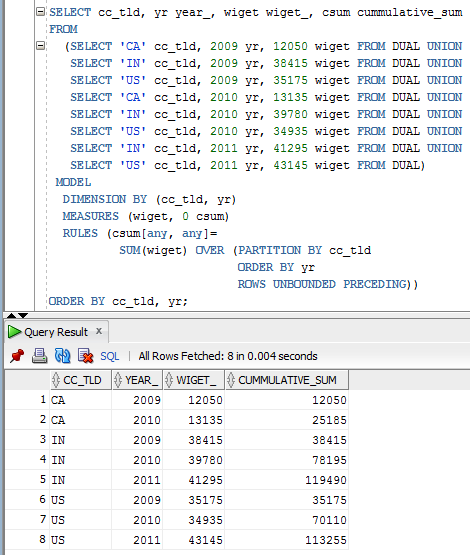Click the green Query Result run icon
The width and height of the screenshot is (470, 555).
tap(14, 332)
